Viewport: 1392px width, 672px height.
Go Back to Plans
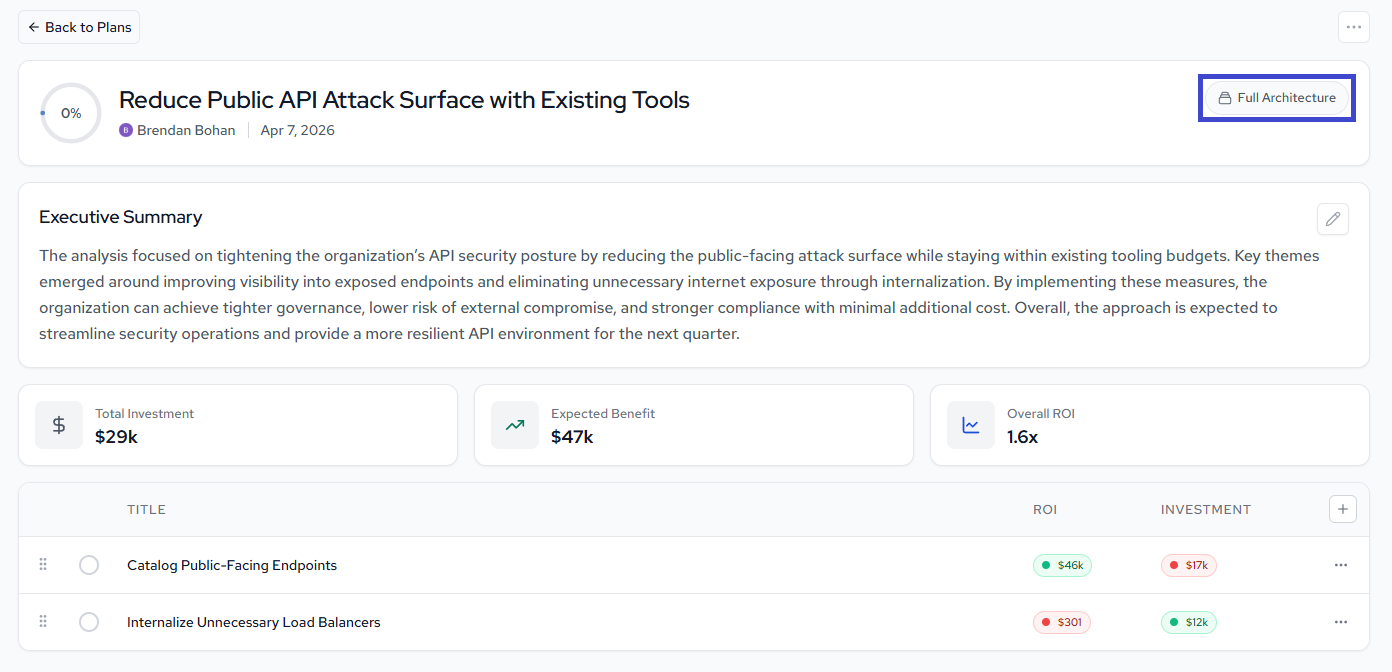(x=79, y=27)
